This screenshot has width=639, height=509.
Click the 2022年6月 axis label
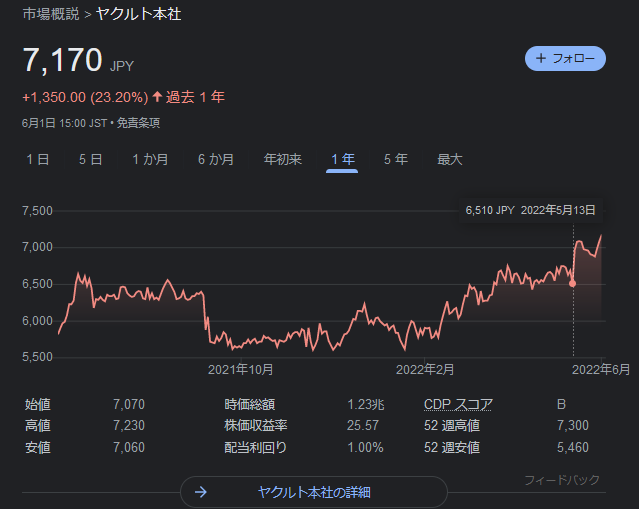coord(601,370)
